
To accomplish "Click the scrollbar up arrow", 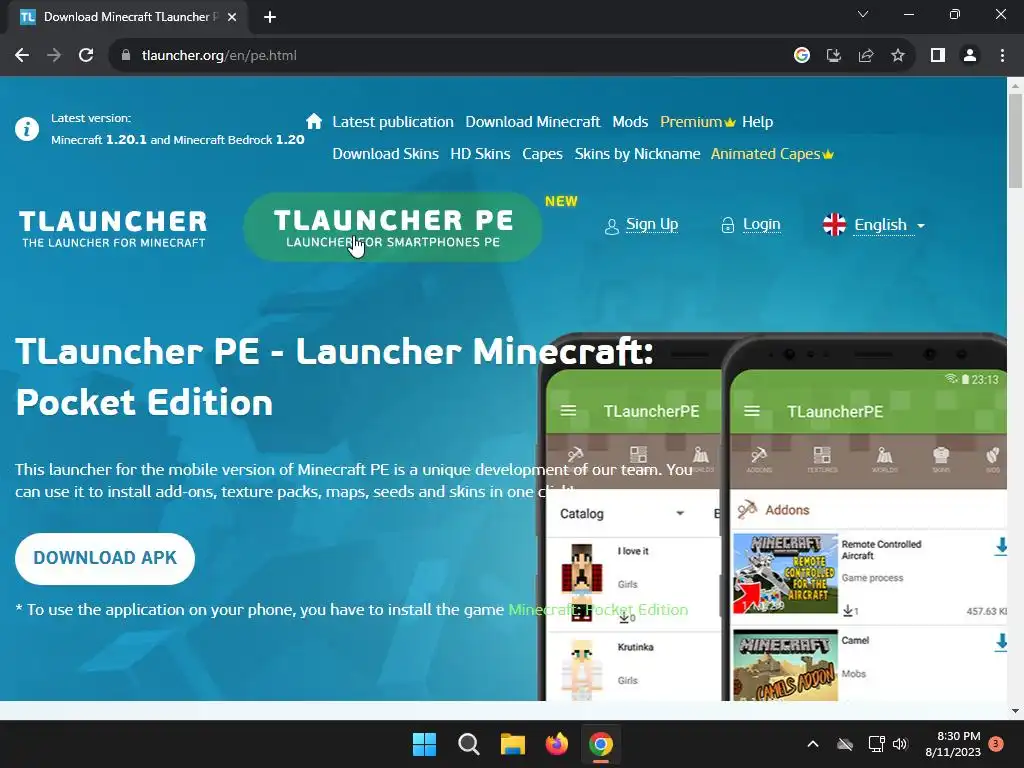I will [x=1015, y=86].
